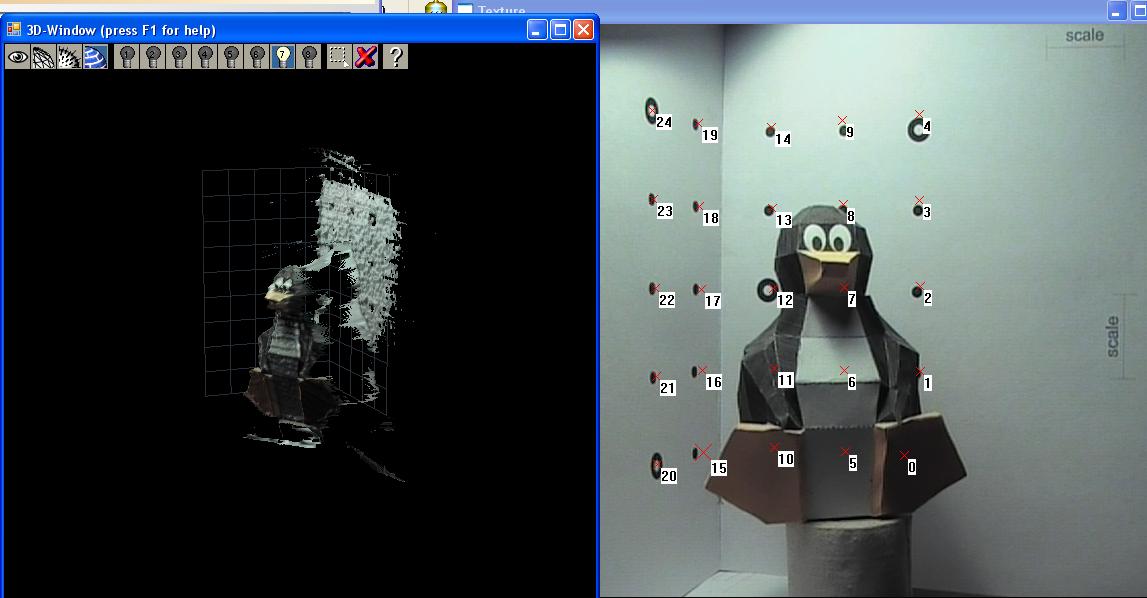Viewport: 1147px width, 598px height.
Task: Select marker label 6 in Texture window
Action: pos(851,383)
